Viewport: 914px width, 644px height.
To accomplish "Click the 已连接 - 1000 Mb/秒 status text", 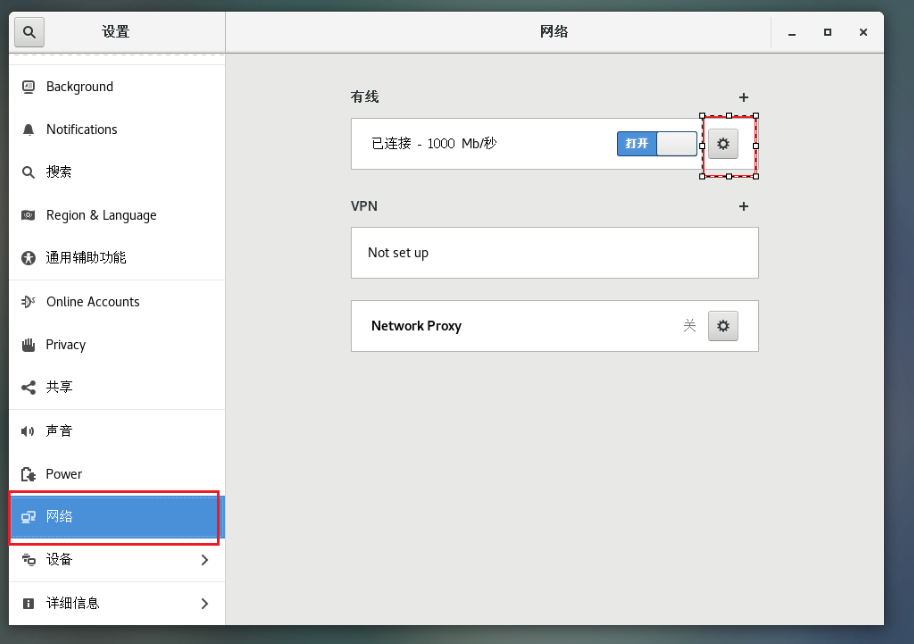I will [434, 143].
